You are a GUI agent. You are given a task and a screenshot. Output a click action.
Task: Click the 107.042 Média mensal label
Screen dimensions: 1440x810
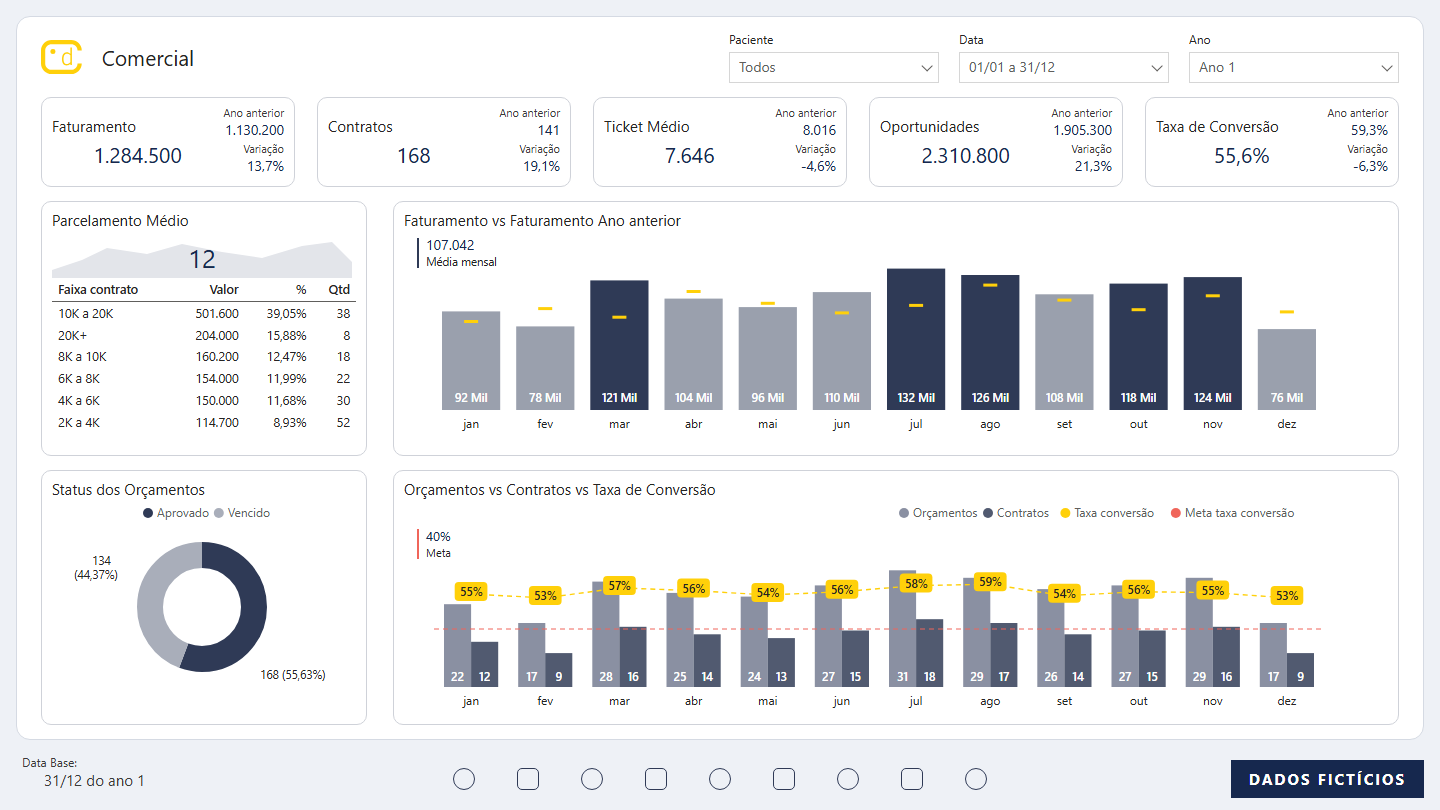461,253
